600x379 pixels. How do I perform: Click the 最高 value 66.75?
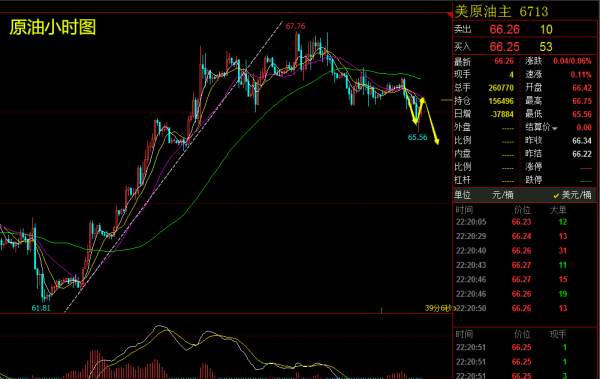(582, 101)
